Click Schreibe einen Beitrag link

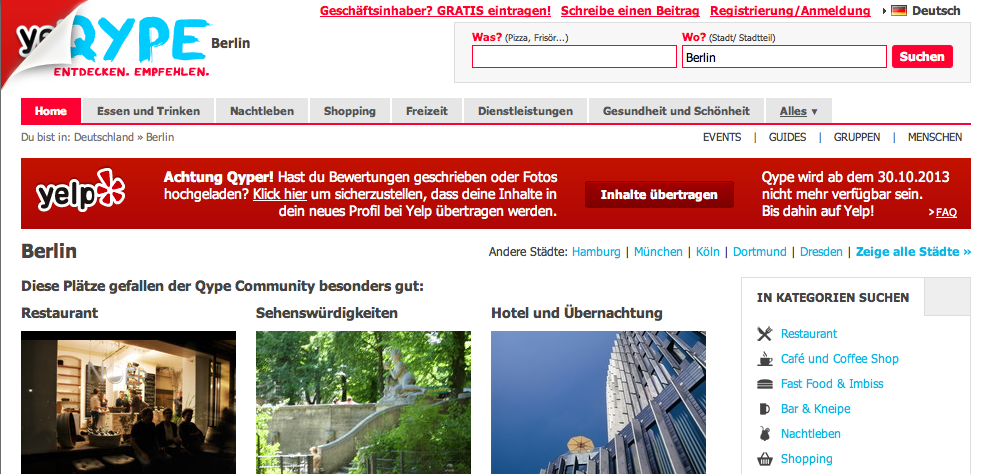[630, 11]
